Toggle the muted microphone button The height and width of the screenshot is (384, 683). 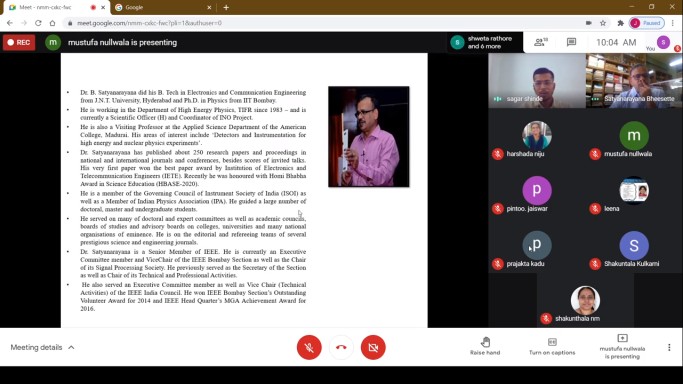pos(309,347)
